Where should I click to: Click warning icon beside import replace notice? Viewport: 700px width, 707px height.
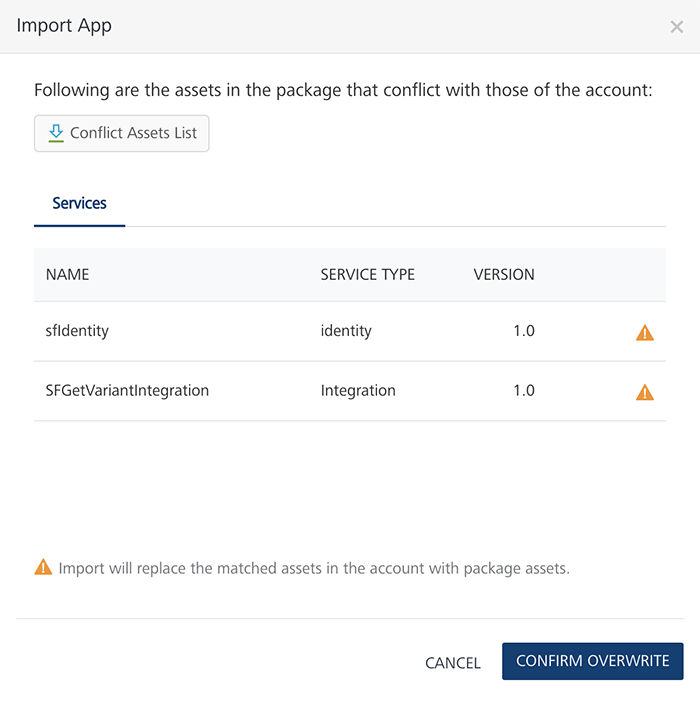click(x=43, y=567)
